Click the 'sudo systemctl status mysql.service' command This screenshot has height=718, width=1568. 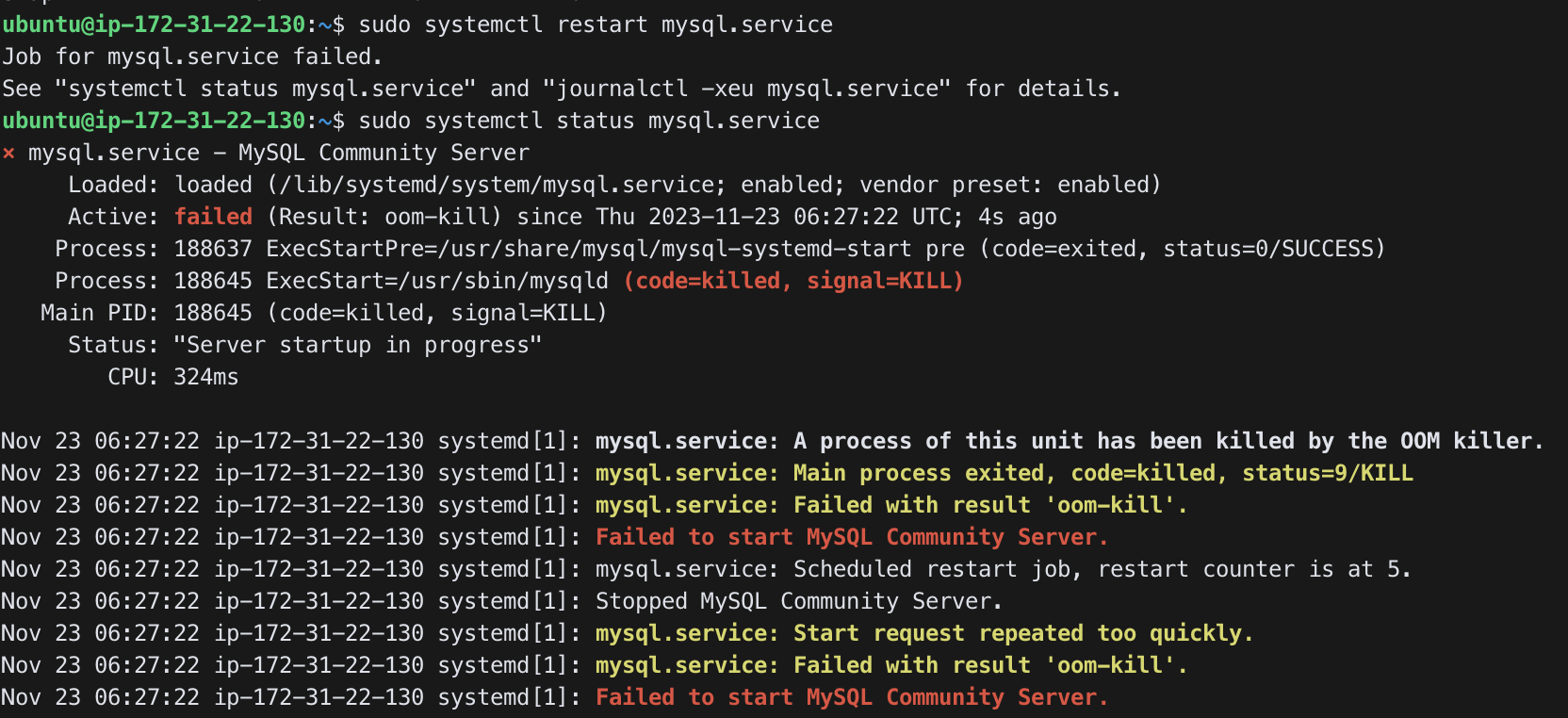click(x=589, y=121)
